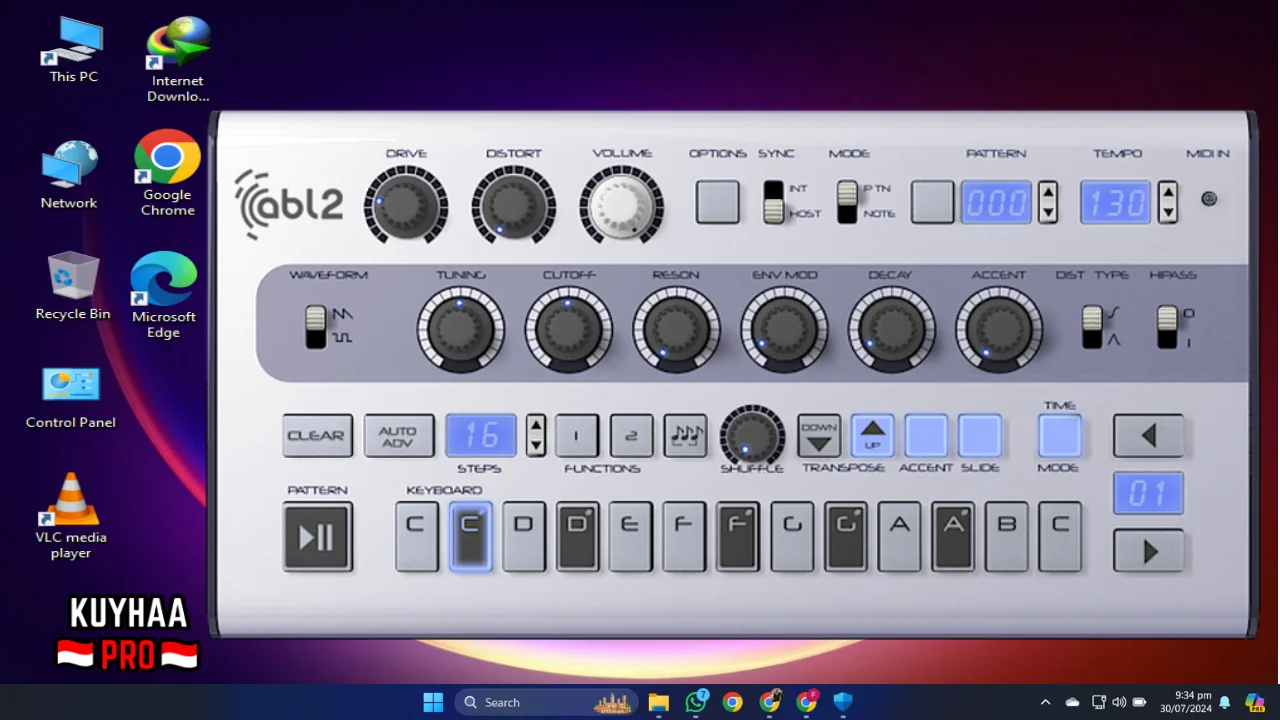The image size is (1280, 720).
Task: Click the E keyboard key
Action: coord(631,537)
